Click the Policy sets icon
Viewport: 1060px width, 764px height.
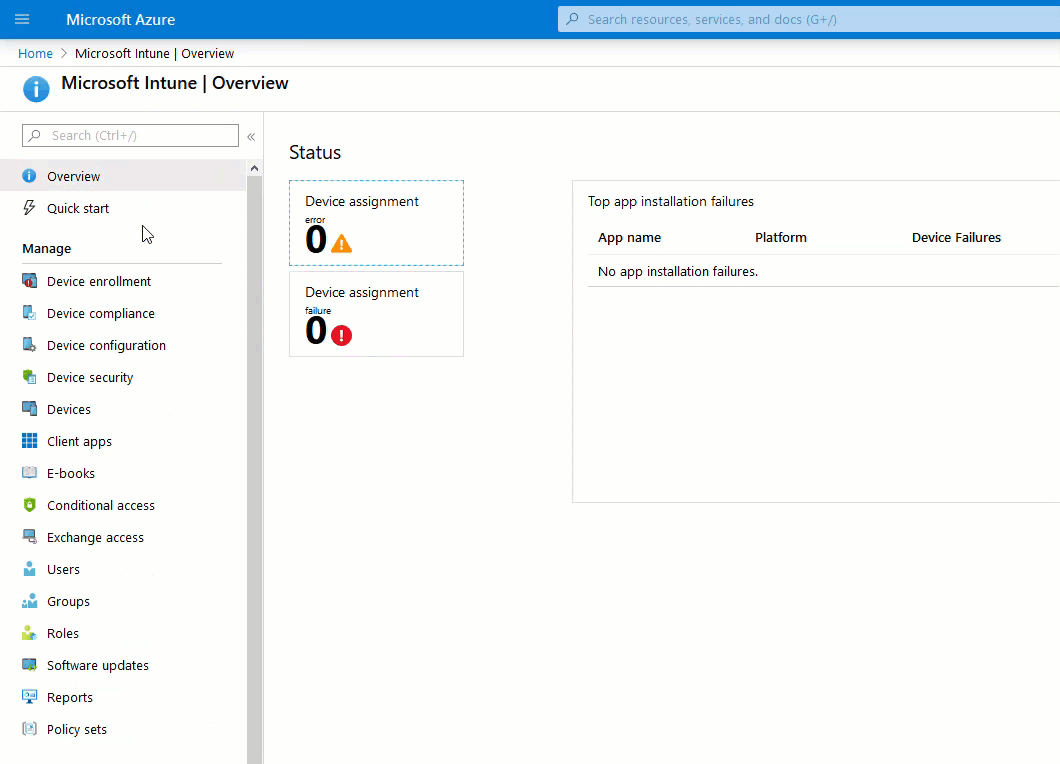pyautogui.click(x=29, y=729)
